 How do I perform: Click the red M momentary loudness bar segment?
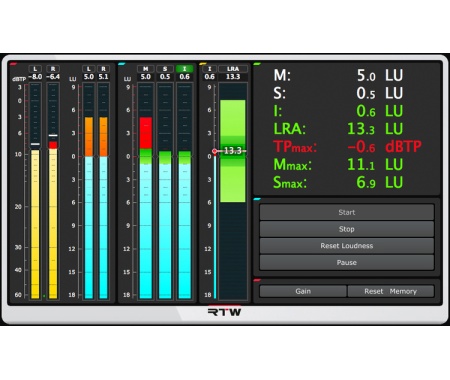click(x=146, y=133)
